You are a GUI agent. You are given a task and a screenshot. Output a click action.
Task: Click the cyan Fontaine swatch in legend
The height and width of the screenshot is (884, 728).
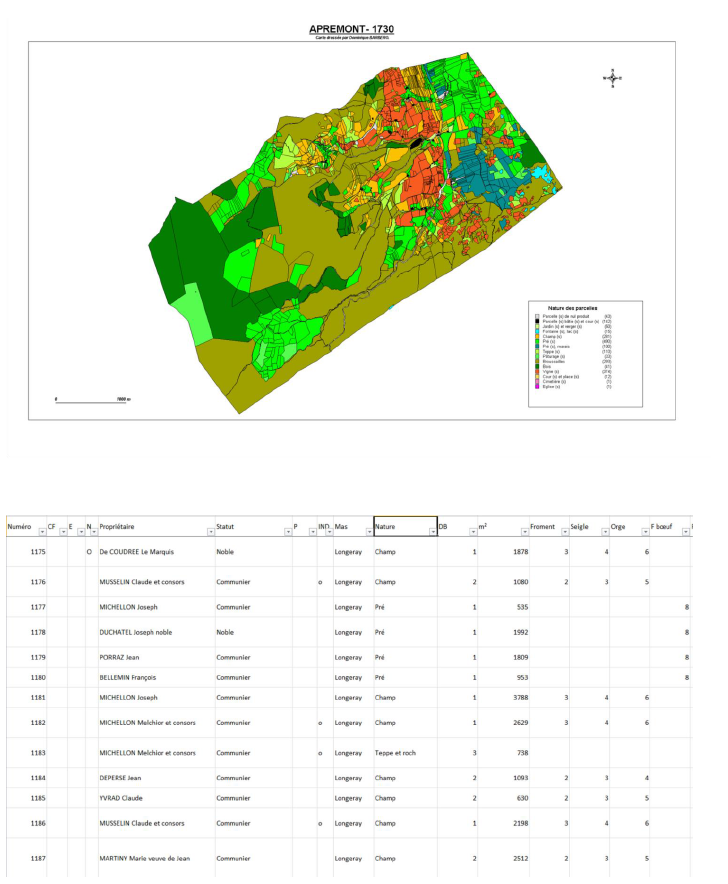tap(537, 331)
